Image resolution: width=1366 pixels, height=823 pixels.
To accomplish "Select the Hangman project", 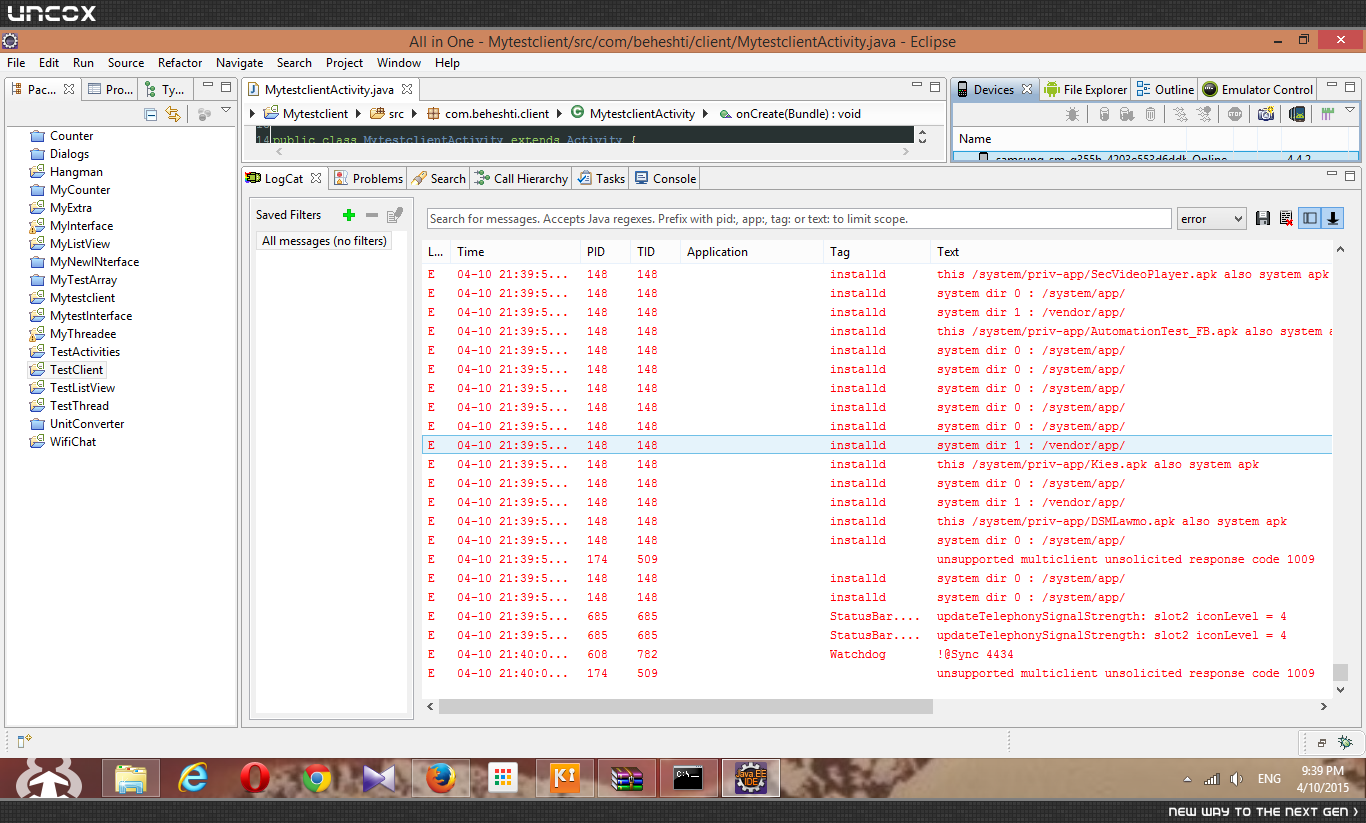I will pyautogui.click(x=76, y=172).
